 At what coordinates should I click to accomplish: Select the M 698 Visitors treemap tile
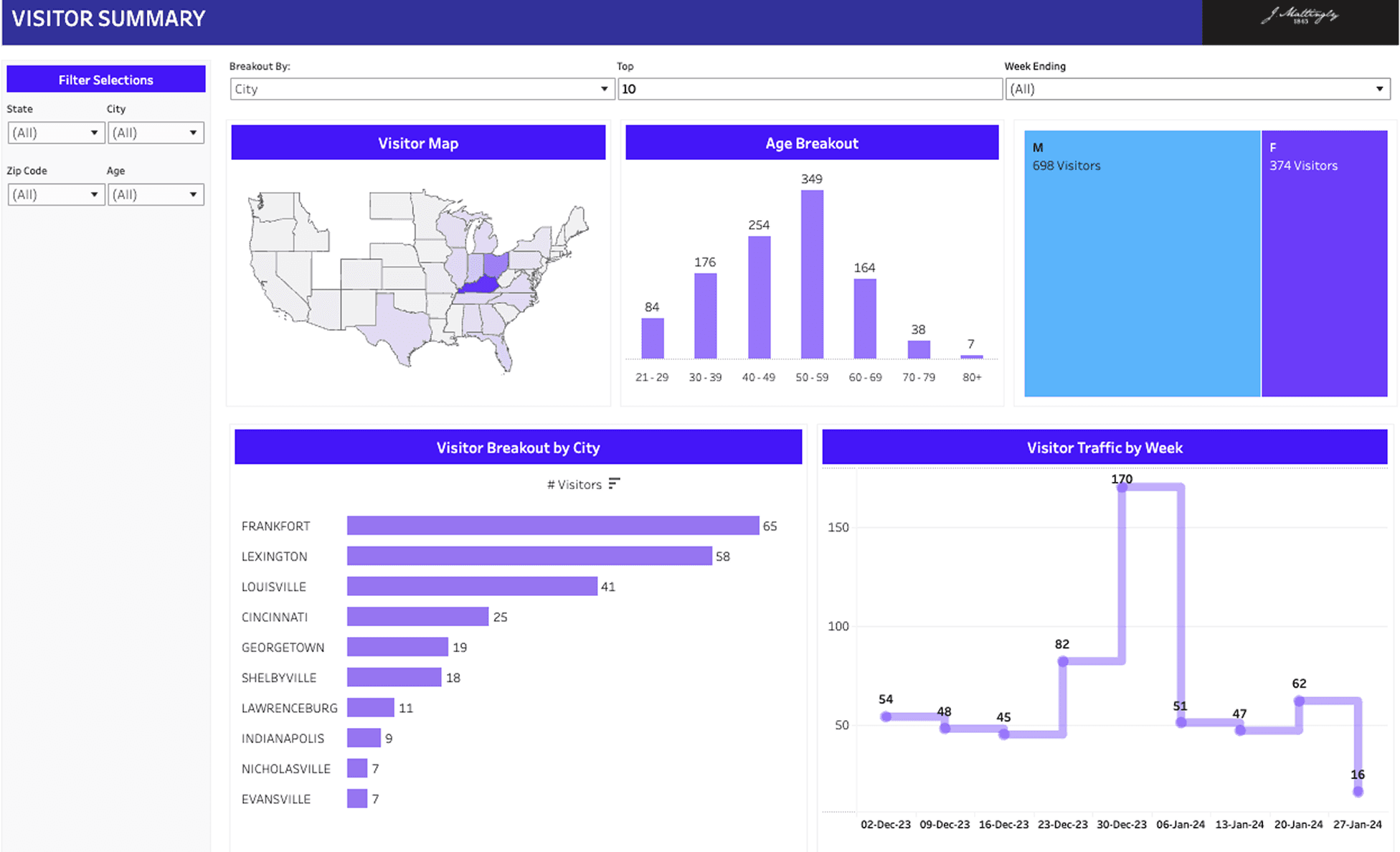click(1142, 263)
